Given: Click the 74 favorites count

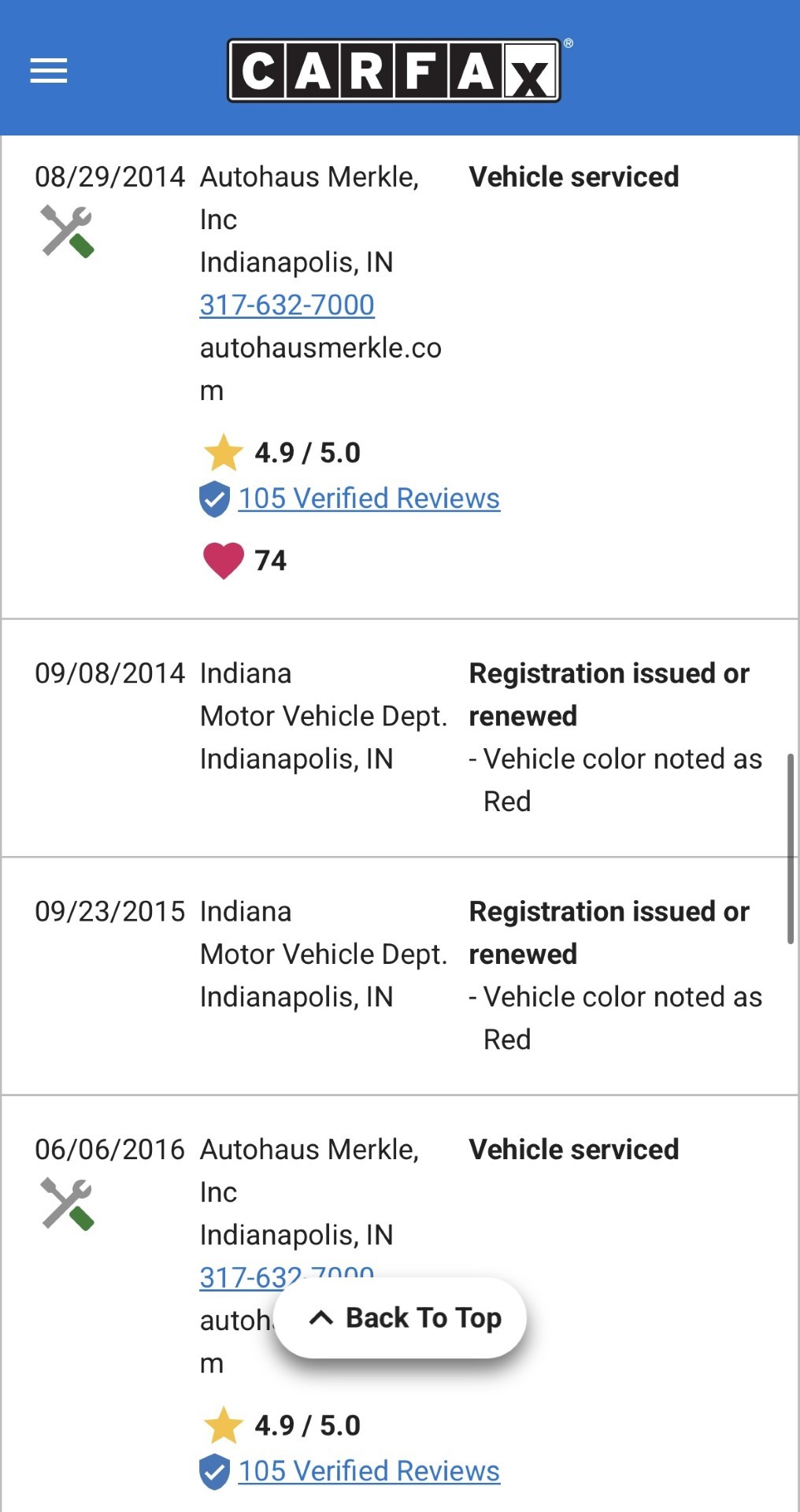Looking at the screenshot, I should click(x=270, y=561).
